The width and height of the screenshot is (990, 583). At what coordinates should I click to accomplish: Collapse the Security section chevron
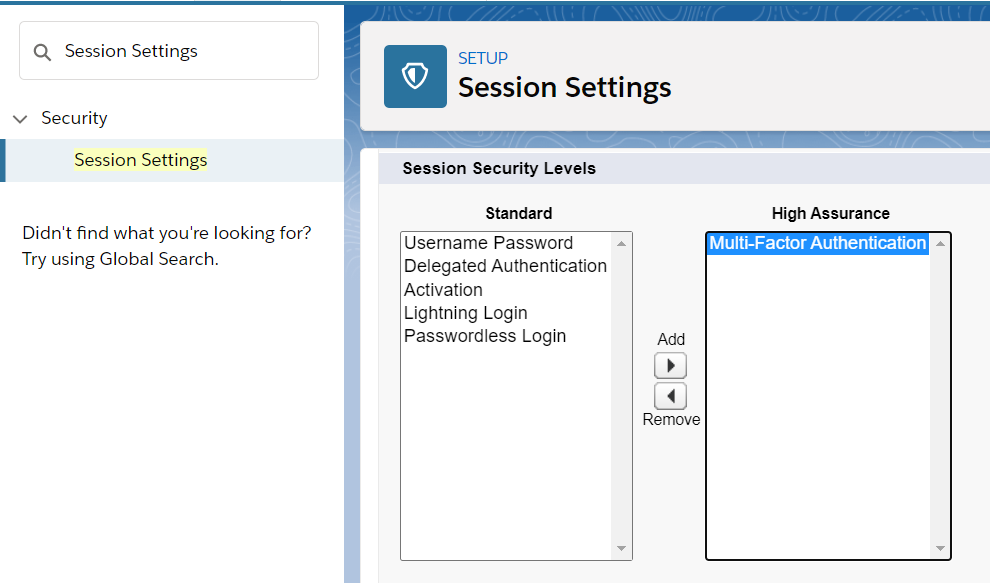tap(20, 119)
